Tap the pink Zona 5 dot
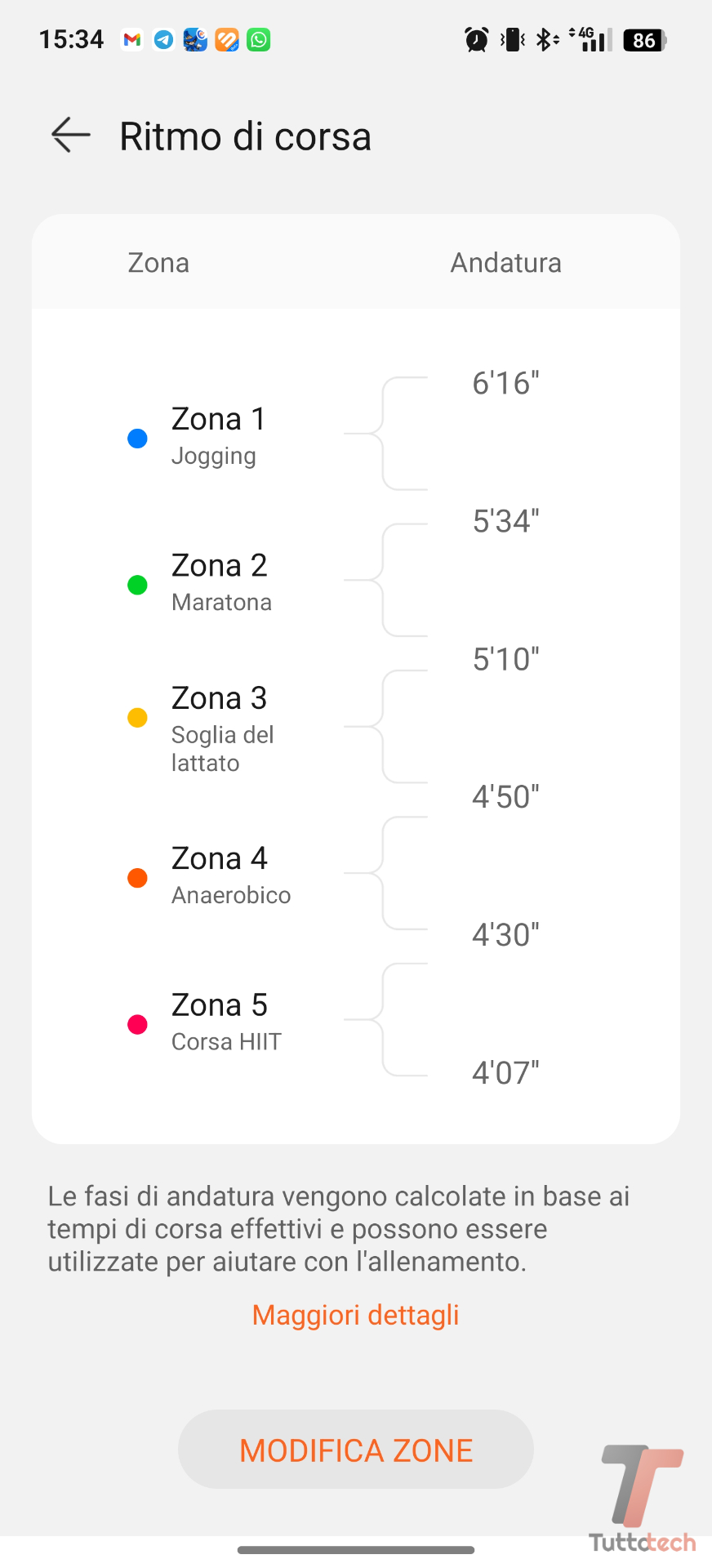The width and height of the screenshot is (712, 1568). pos(138,1024)
